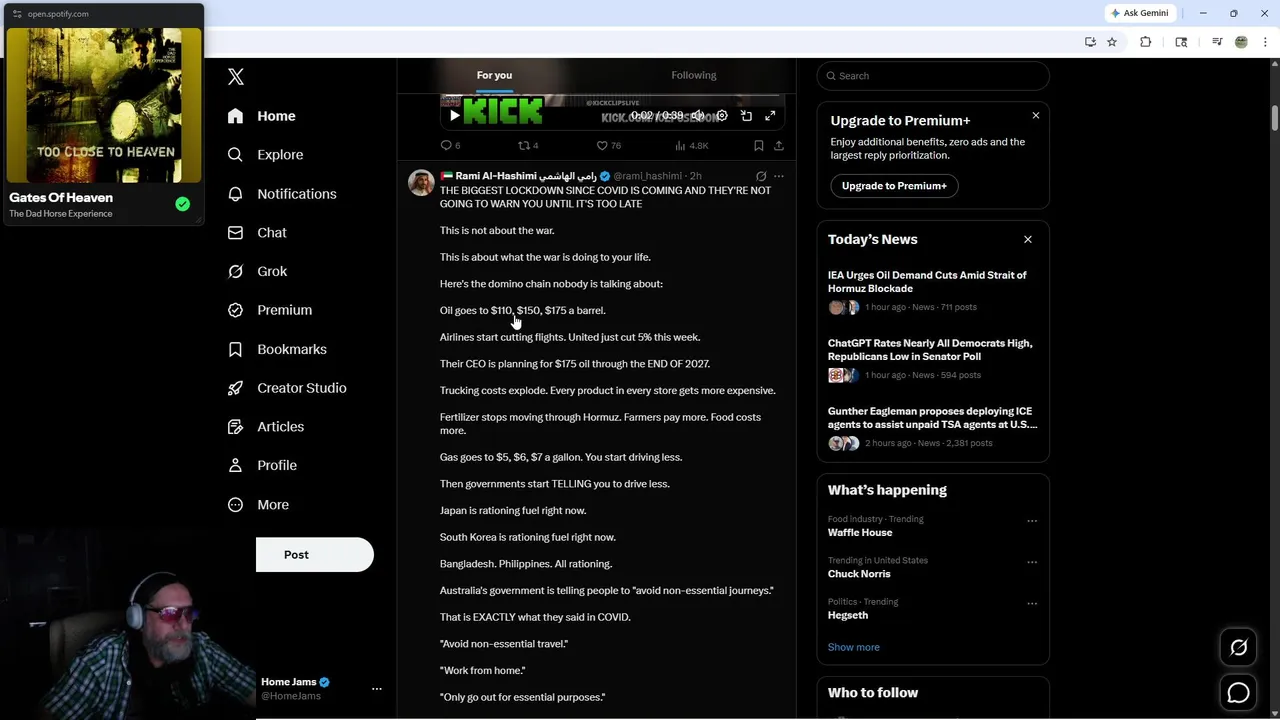Click Too Close To Heaven album art
The width and height of the screenshot is (1280, 720).
coord(104,104)
